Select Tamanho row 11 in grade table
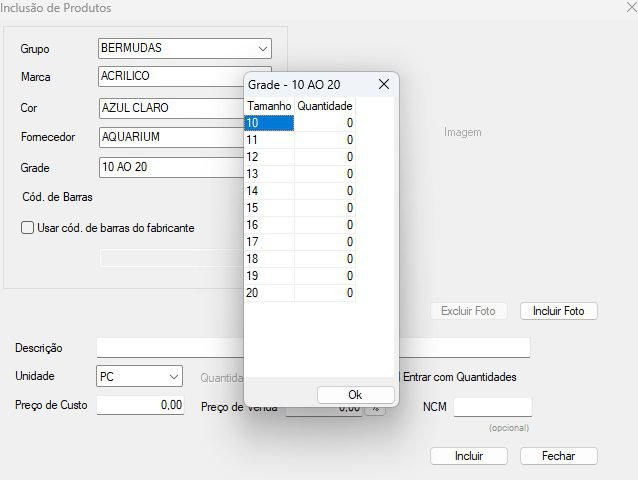The height and width of the screenshot is (480, 638). pyautogui.click(x=269, y=140)
